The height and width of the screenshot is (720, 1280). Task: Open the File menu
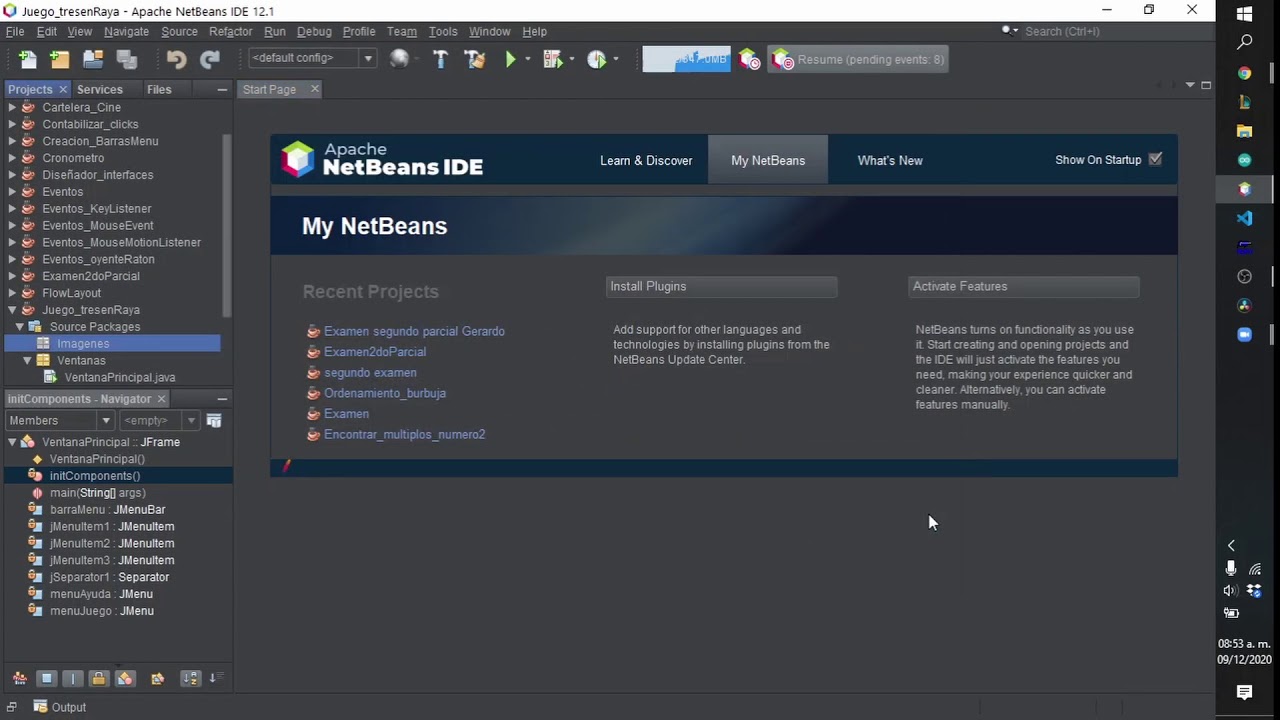click(x=15, y=31)
